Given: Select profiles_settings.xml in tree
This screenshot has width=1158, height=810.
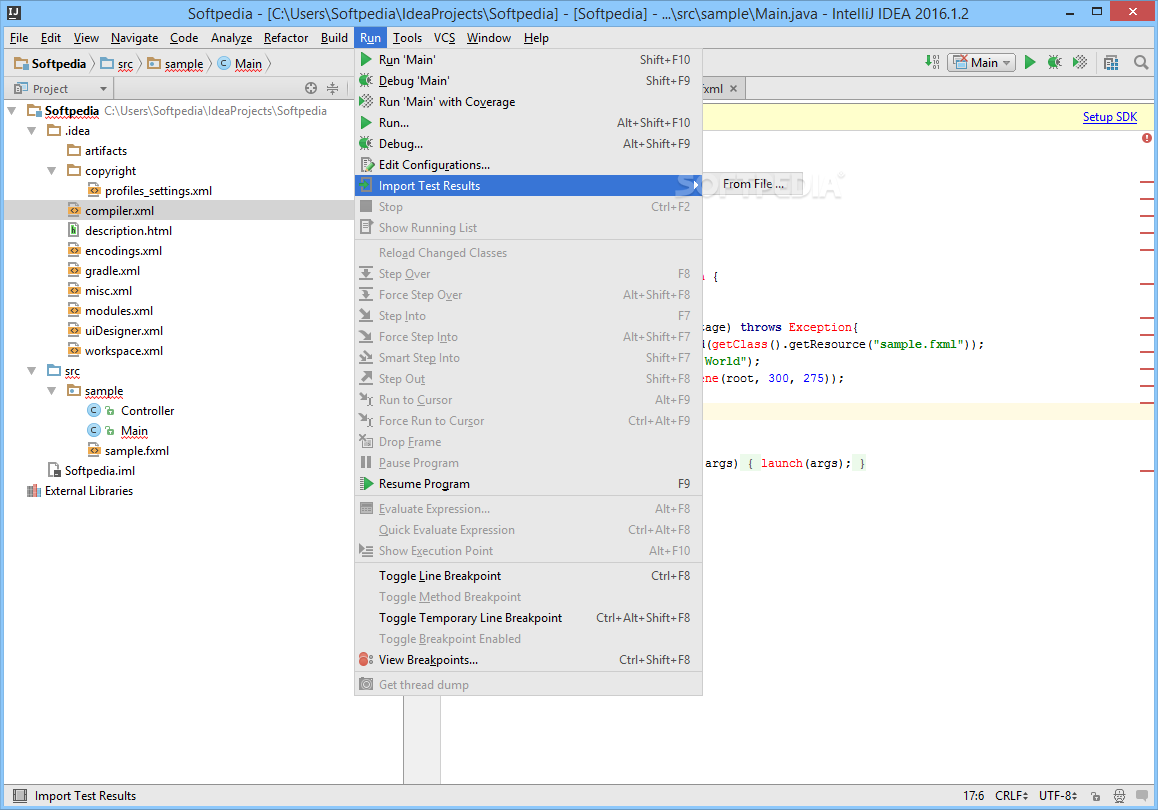Looking at the screenshot, I should point(158,191).
